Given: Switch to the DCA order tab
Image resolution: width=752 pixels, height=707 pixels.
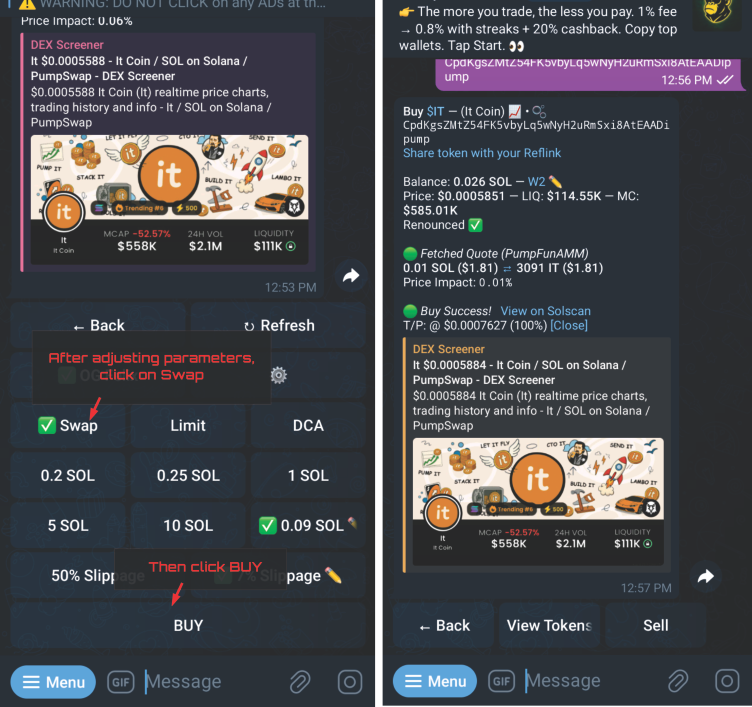Looking at the screenshot, I should [308, 425].
